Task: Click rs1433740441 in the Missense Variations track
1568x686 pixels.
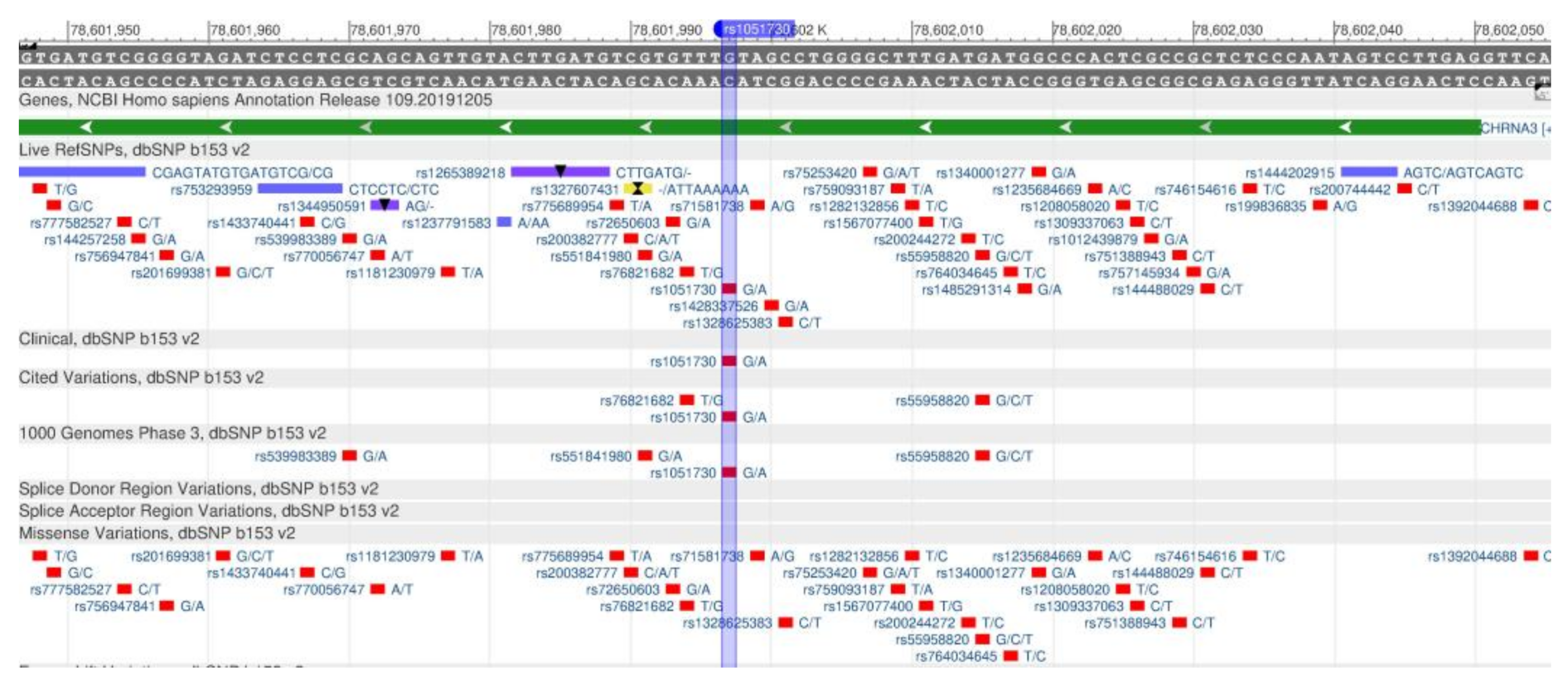Action: pyautogui.click(x=251, y=573)
